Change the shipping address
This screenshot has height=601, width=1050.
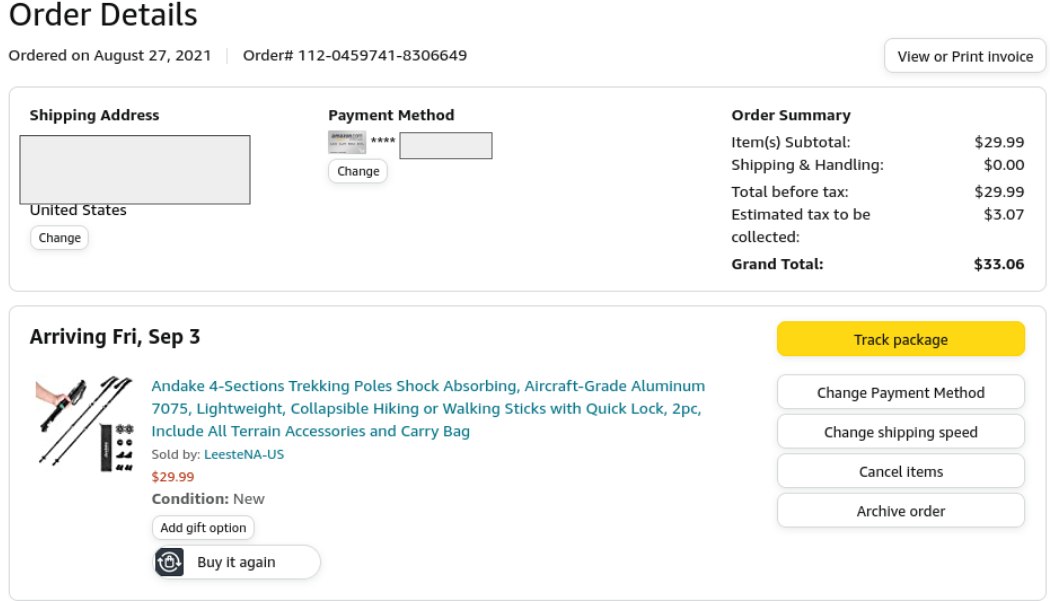click(59, 238)
